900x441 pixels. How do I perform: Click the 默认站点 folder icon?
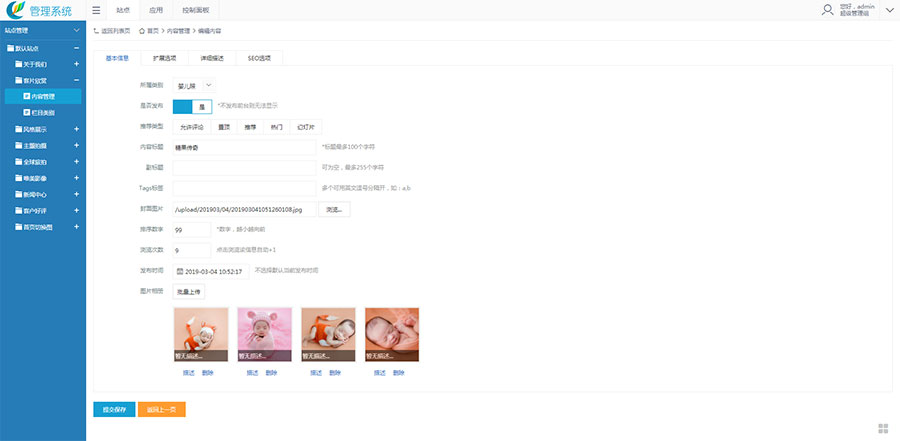pyautogui.click(x=10, y=48)
